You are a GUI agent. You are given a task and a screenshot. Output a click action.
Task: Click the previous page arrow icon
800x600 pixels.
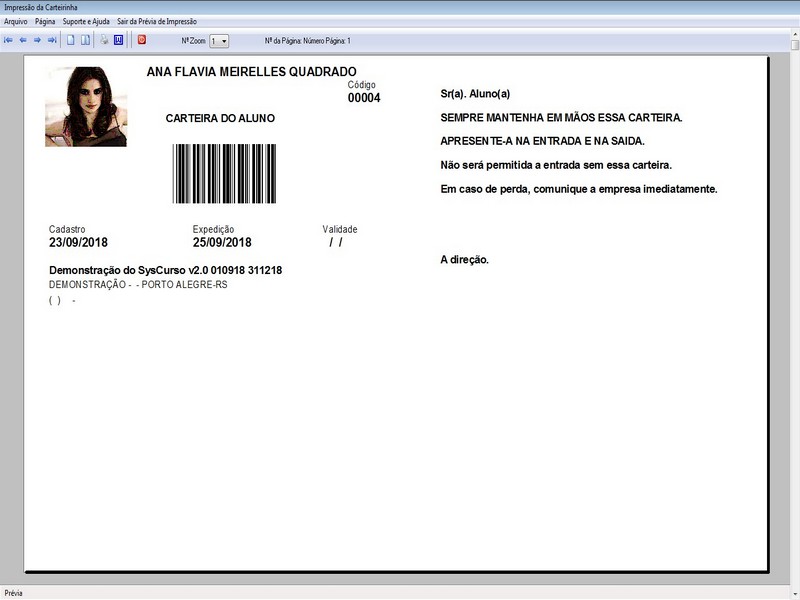[x=23, y=41]
